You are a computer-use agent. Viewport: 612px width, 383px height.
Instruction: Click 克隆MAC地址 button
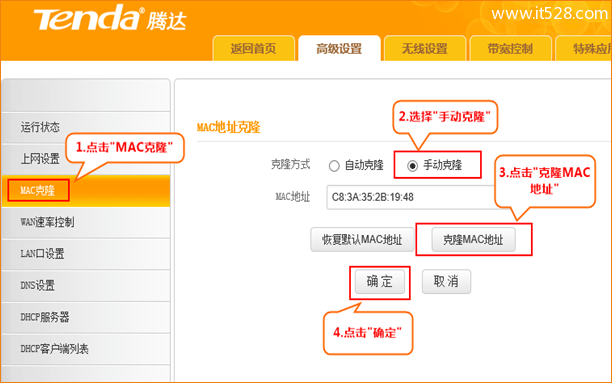(473, 239)
